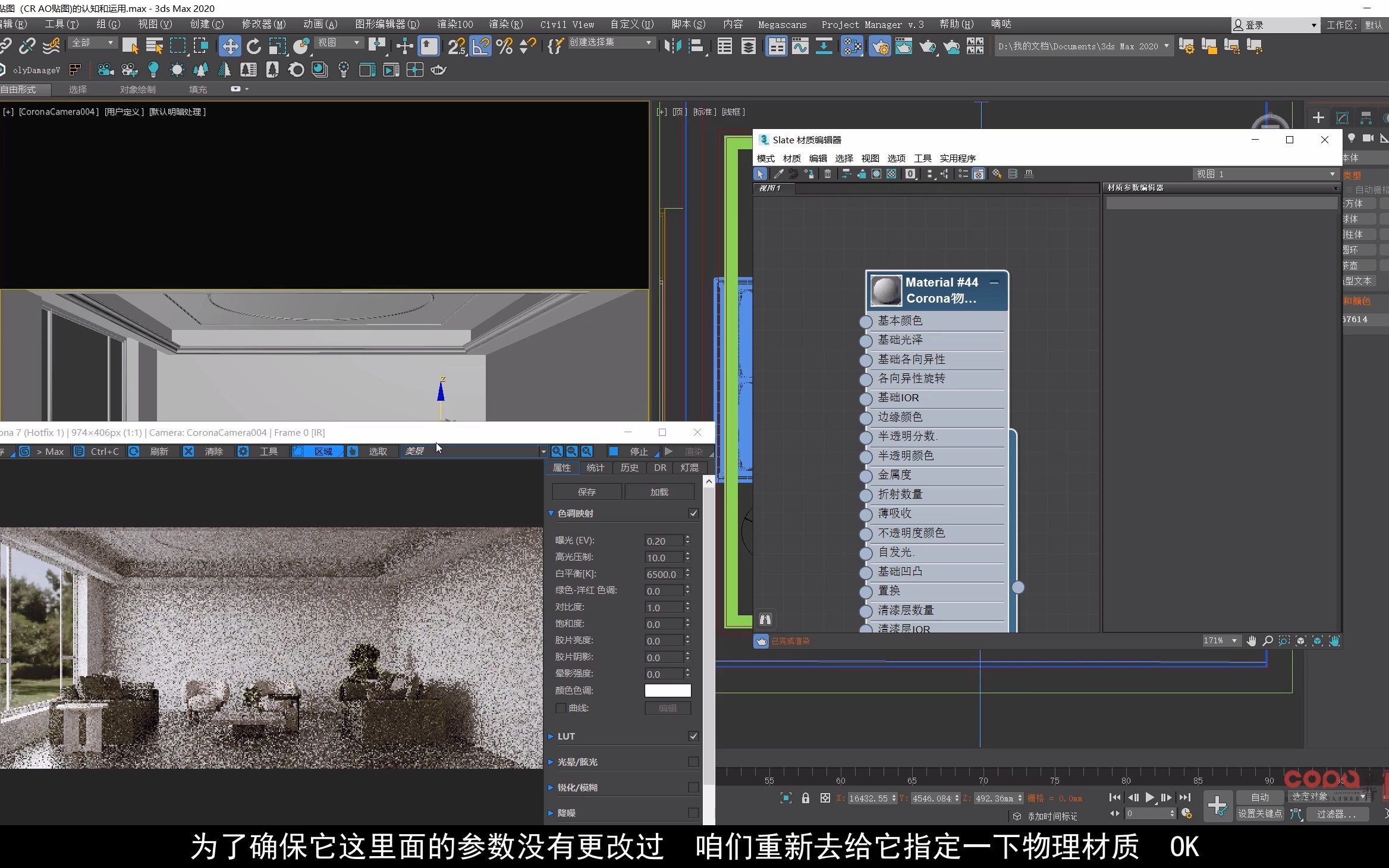This screenshot has height=868, width=1389.
Task: Choose the Select Object arrow tool
Action: tap(130, 46)
